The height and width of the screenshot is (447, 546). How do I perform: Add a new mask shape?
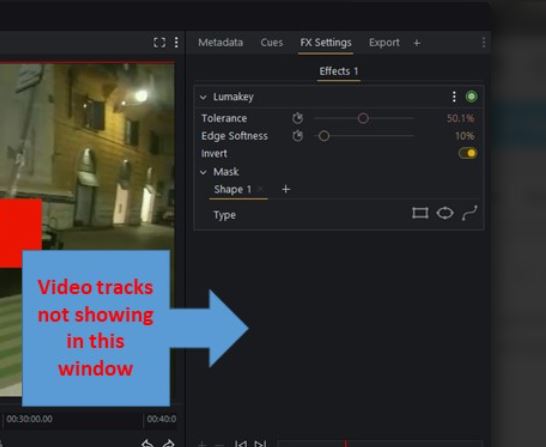pos(286,189)
